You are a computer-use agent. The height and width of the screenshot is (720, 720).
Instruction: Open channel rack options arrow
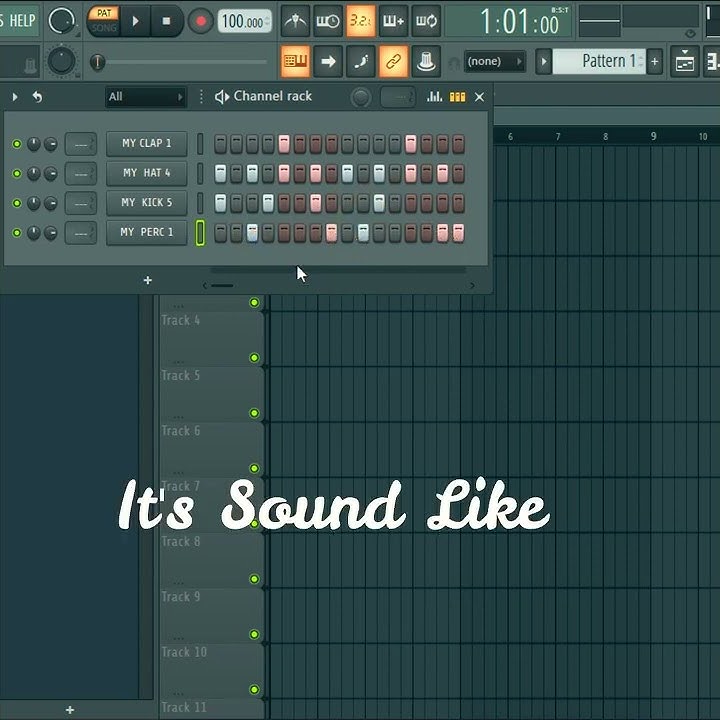click(15, 97)
